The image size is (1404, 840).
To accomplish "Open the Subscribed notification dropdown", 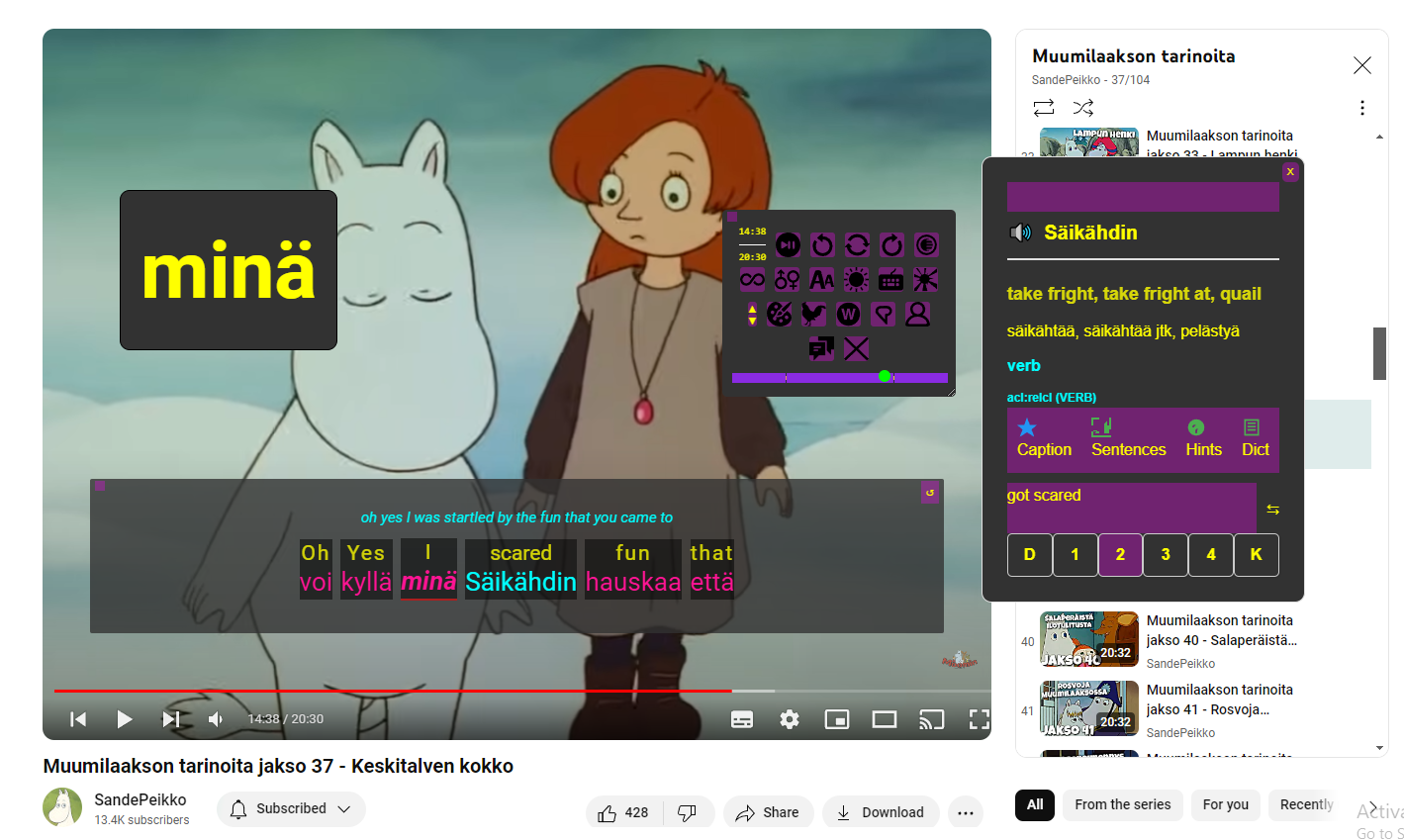I will (x=291, y=808).
